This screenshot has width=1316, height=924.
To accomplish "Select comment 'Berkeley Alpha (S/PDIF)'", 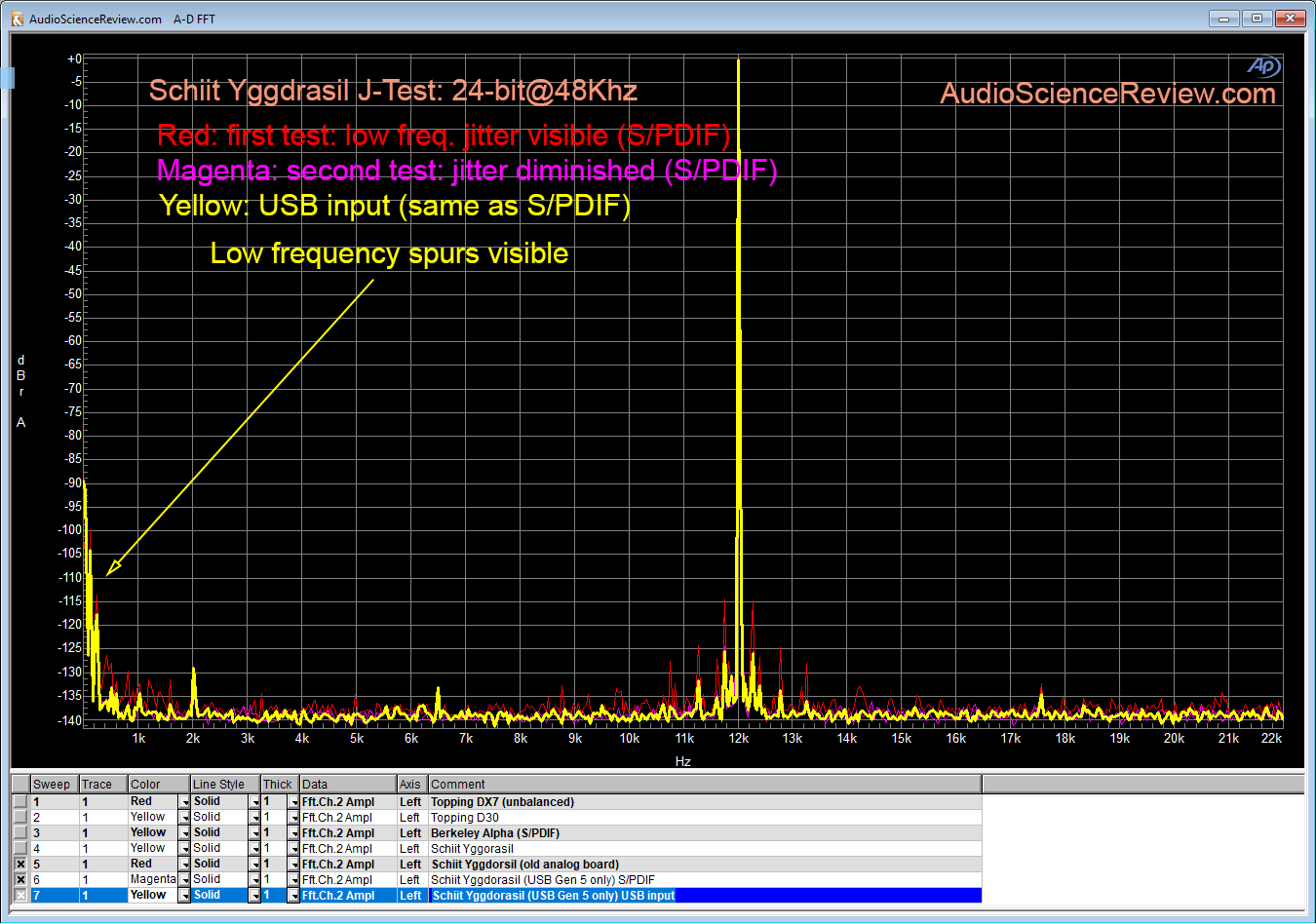I will [x=495, y=833].
